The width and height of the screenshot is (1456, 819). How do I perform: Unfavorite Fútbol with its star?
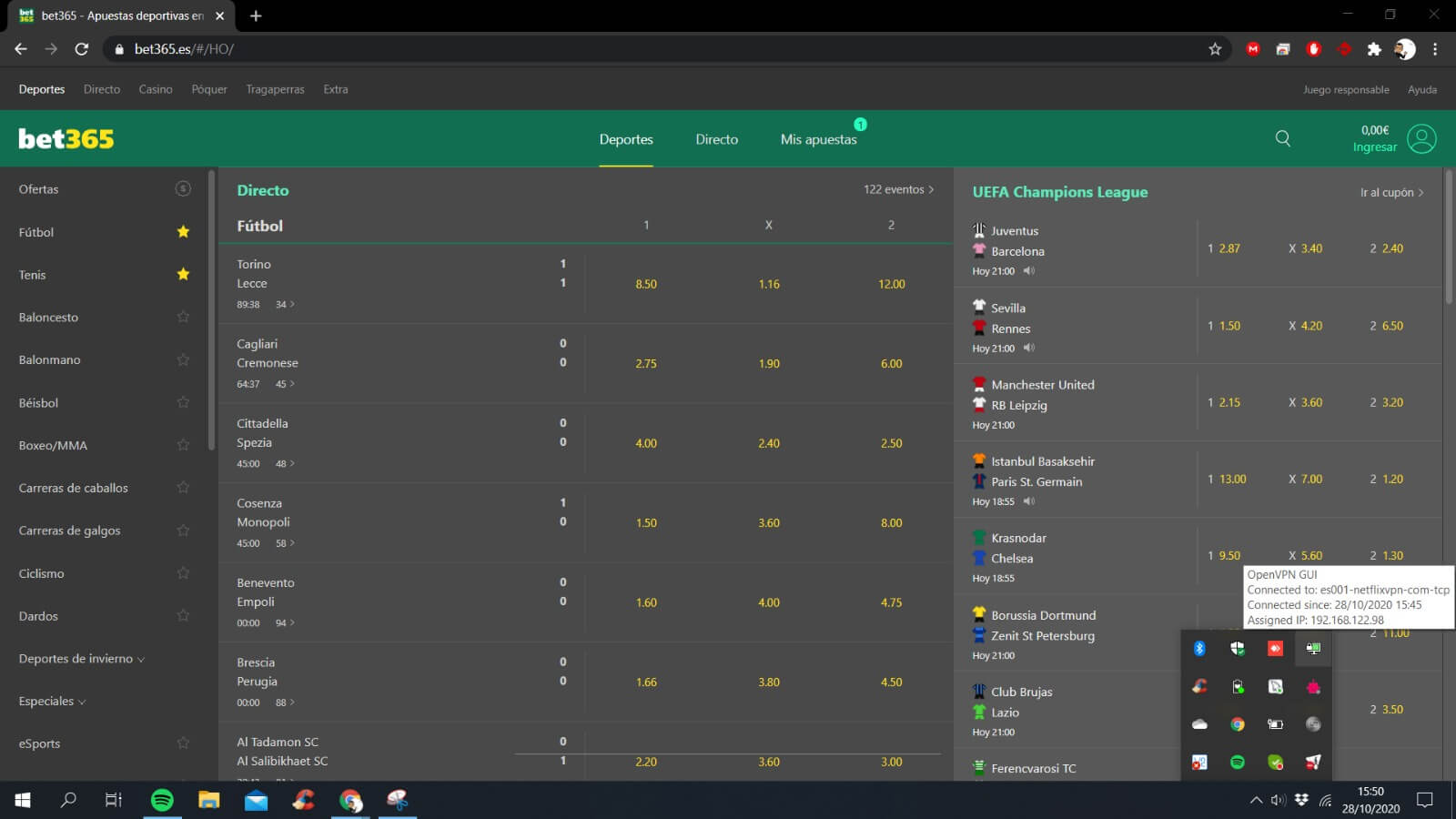pyautogui.click(x=183, y=231)
